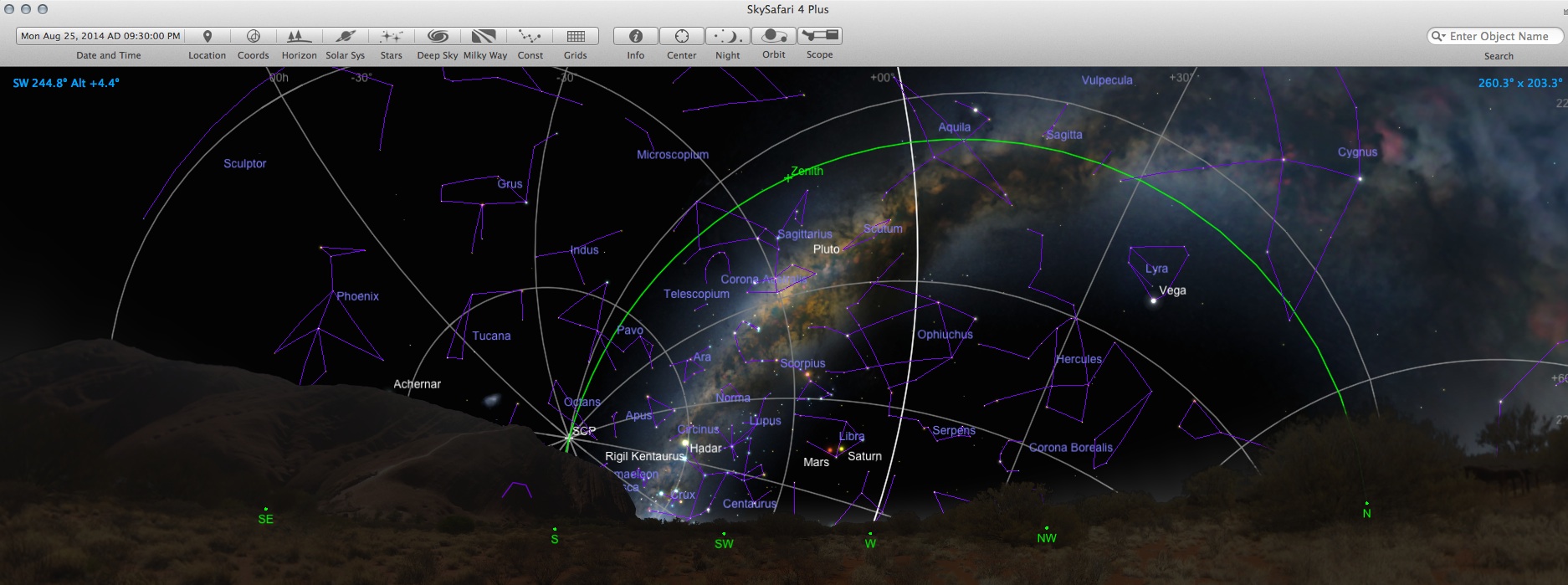1568x585 pixels.
Task: Click the S compass direction marker
Action: click(554, 539)
